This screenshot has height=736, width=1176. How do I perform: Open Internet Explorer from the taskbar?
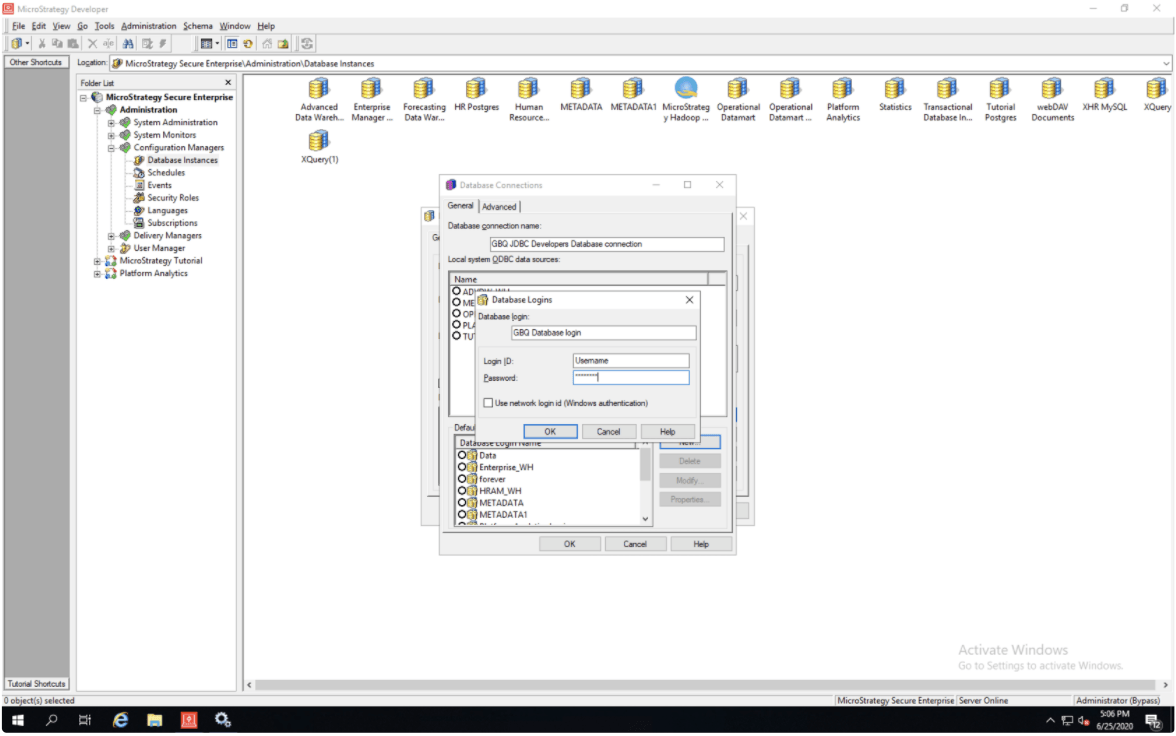tap(121, 720)
